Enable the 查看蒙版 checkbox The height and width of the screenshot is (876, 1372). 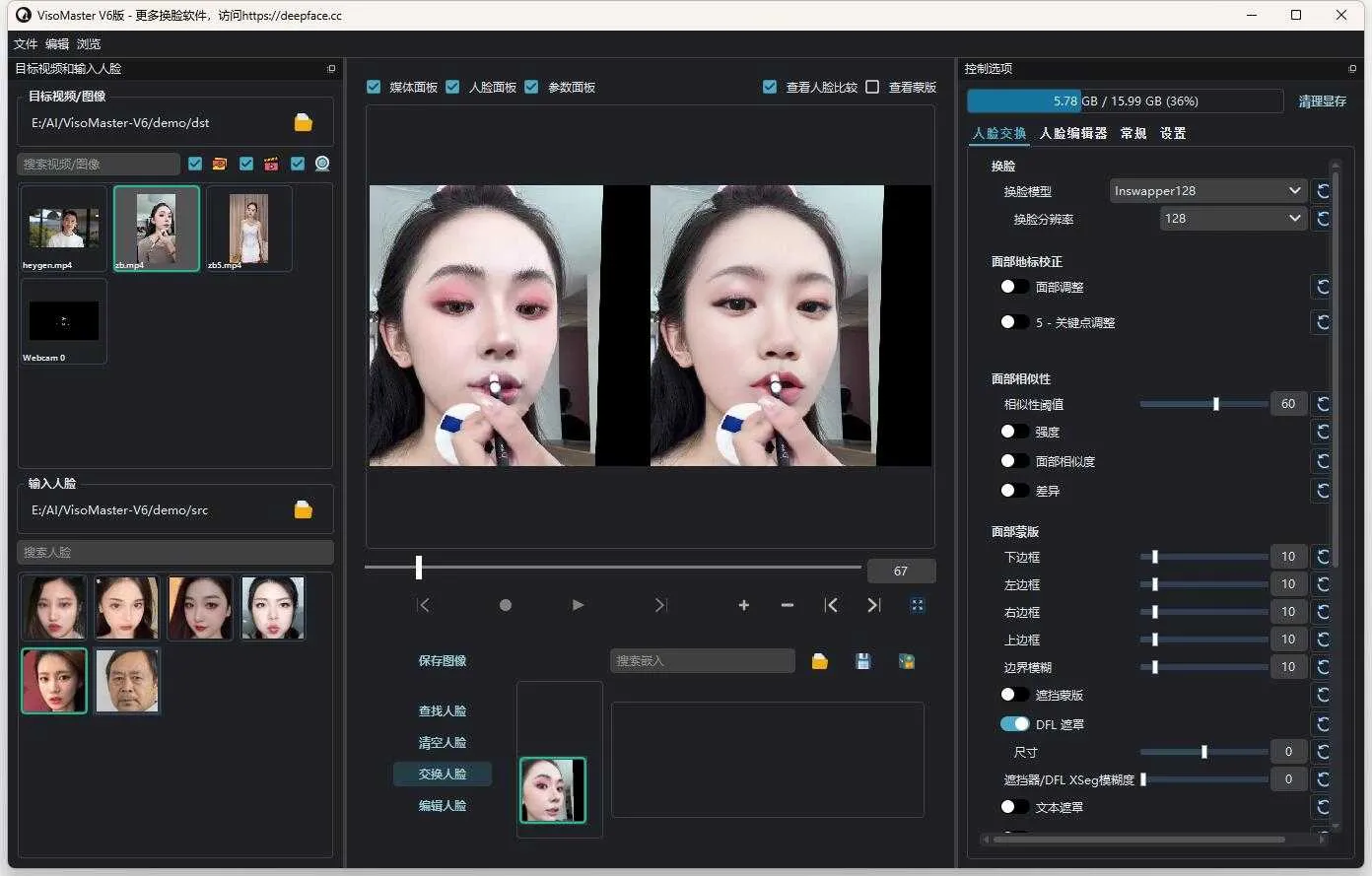point(872,87)
